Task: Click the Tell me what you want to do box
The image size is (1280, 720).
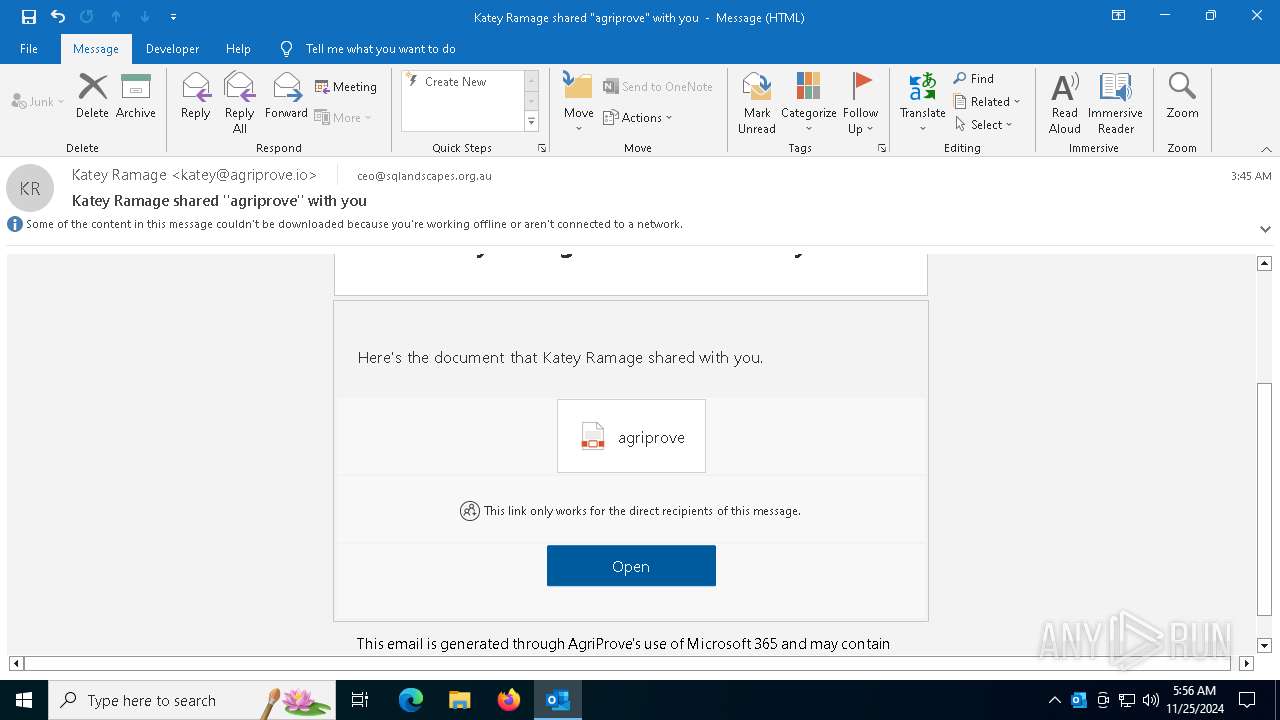Action: pyautogui.click(x=380, y=49)
